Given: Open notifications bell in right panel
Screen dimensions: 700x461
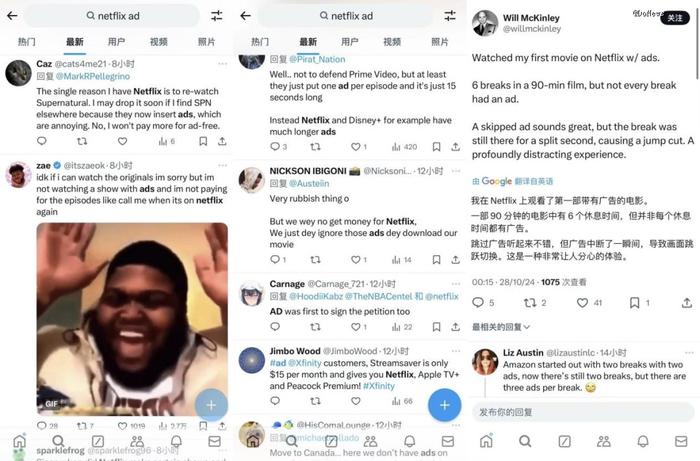Looking at the screenshot, I should pos(643,441).
